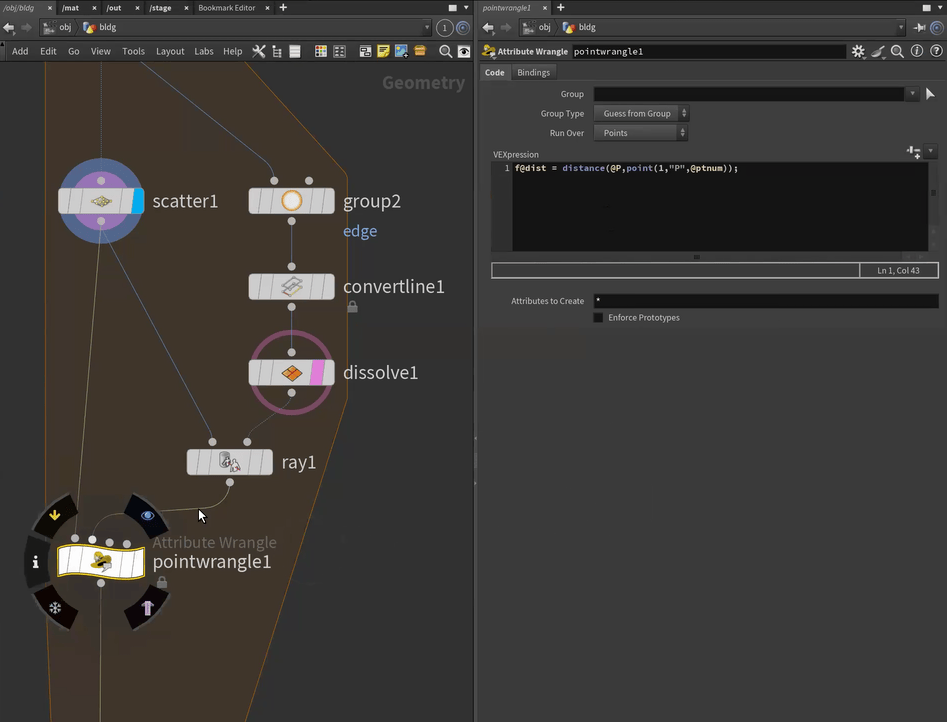Click the group selection arrow icon
Viewport: 947px width, 722px height.
pos(930,94)
